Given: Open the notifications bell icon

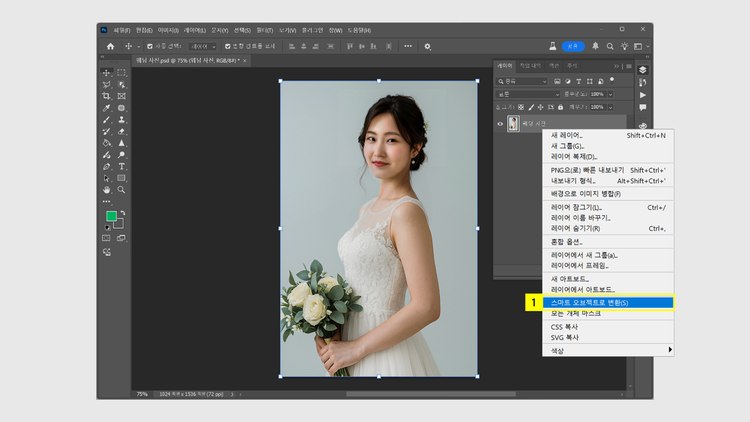Looking at the screenshot, I should 596,46.
